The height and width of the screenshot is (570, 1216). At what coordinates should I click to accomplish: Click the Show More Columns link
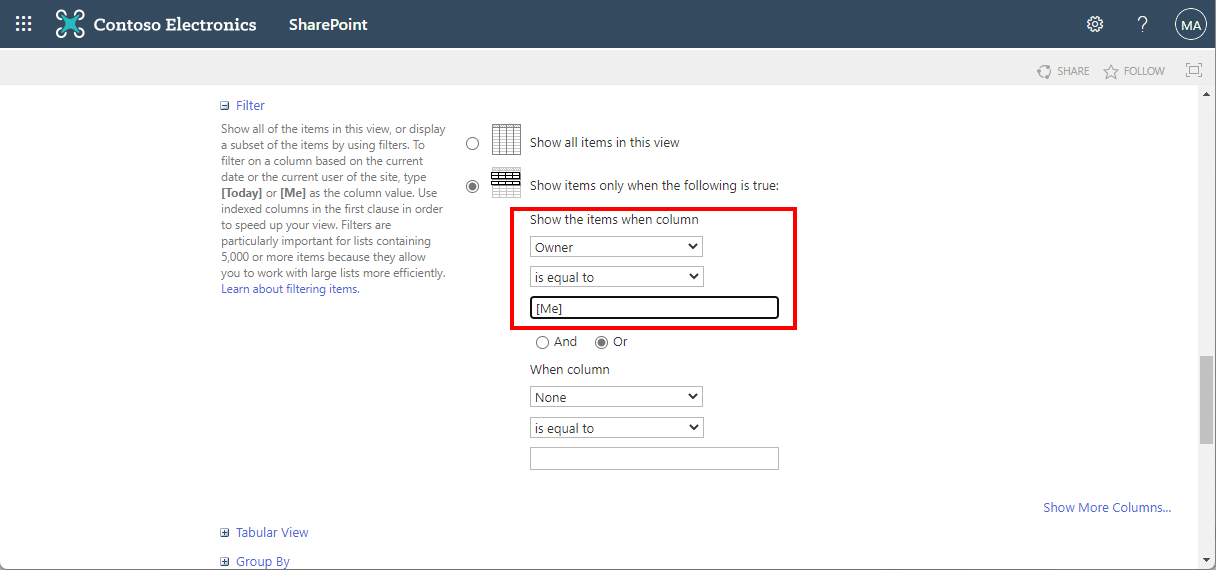(1106, 507)
